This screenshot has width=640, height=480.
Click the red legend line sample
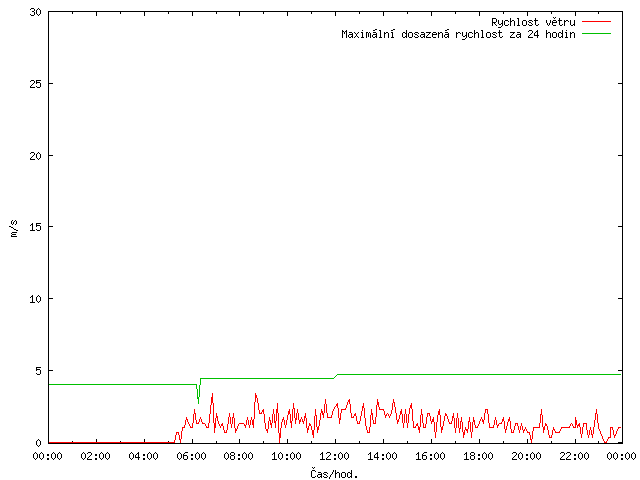click(x=596, y=21)
